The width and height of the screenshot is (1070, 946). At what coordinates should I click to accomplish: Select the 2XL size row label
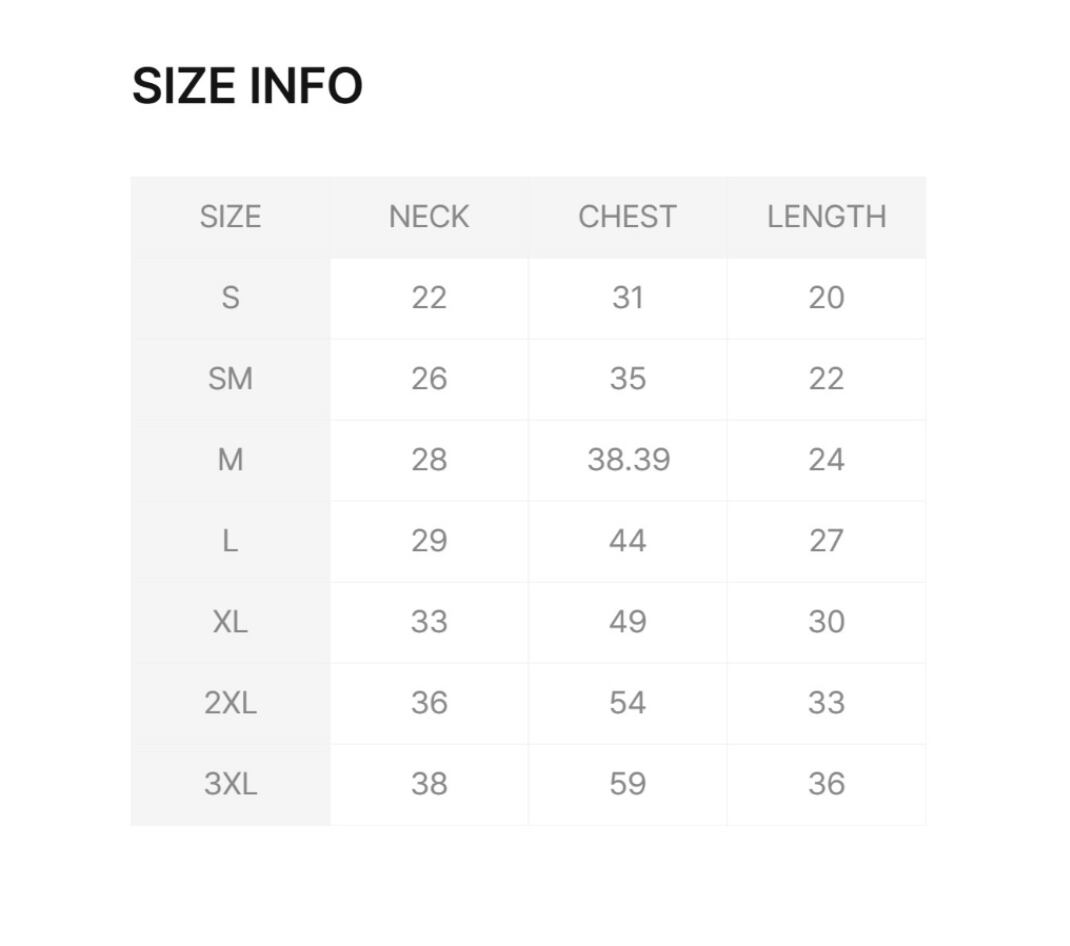(x=230, y=703)
